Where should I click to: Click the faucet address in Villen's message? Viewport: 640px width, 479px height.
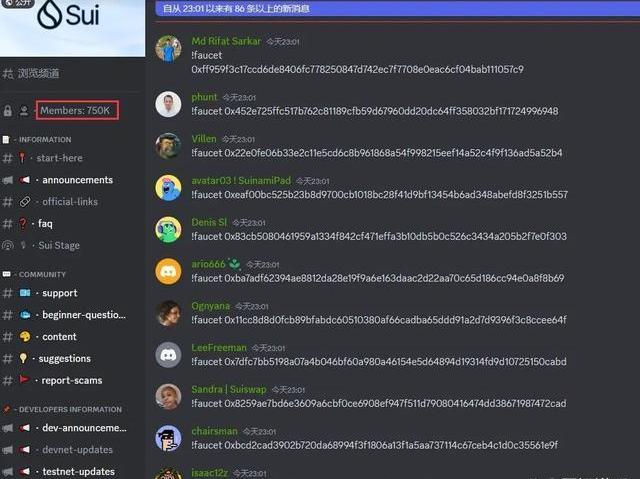pos(393,153)
